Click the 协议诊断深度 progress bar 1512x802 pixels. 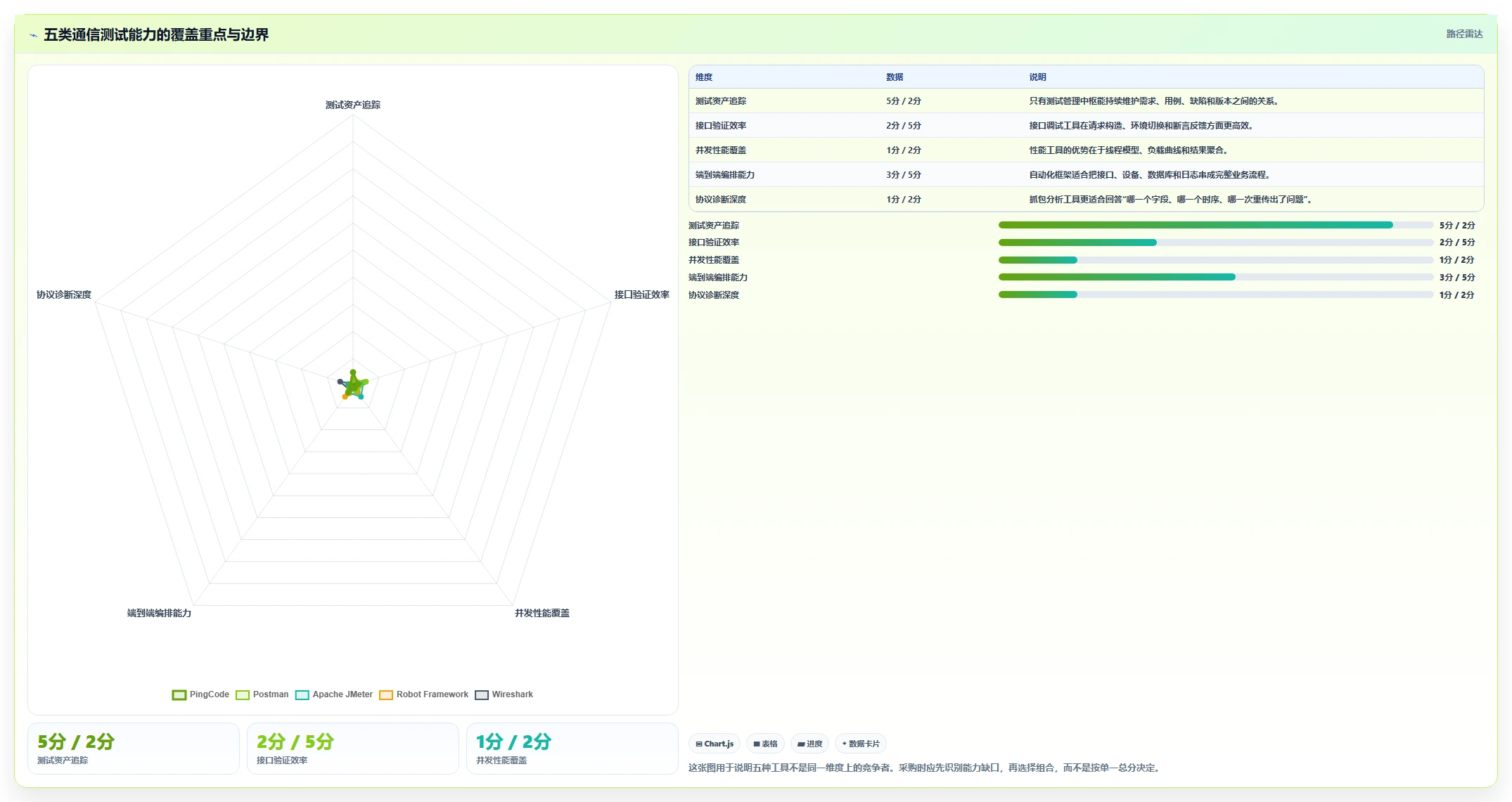click(1216, 295)
